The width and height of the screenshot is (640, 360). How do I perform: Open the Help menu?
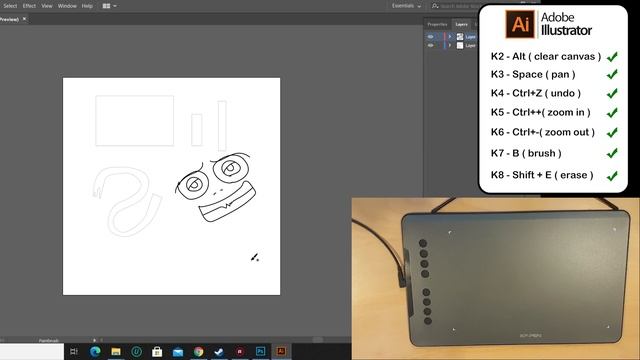tap(87, 6)
